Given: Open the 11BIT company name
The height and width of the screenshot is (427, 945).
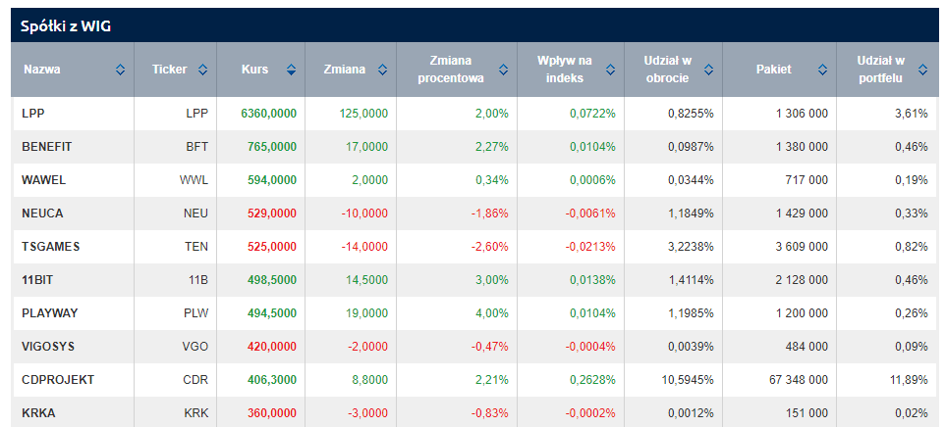Looking at the screenshot, I should [x=37, y=279].
